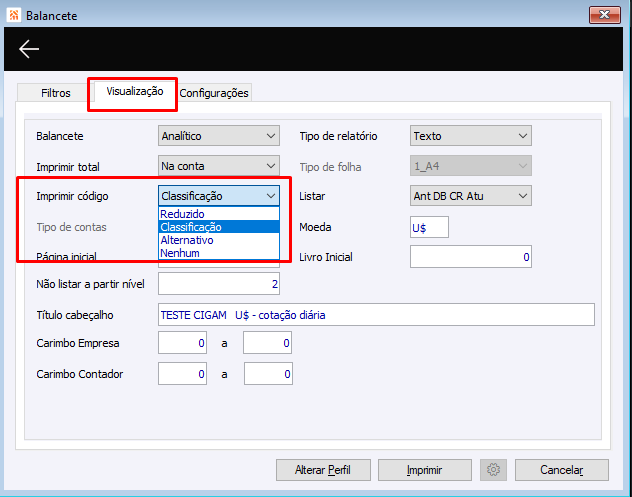The image size is (632, 497).
Task: Focus the Livro Inicial field
Action: pos(471,257)
